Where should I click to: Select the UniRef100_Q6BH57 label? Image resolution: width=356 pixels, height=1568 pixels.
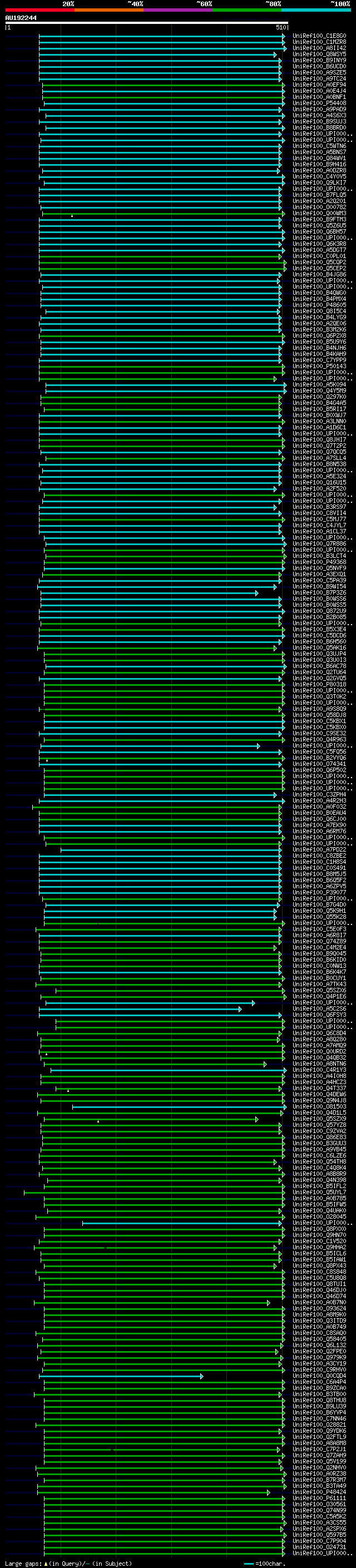pyautogui.click(x=319, y=232)
